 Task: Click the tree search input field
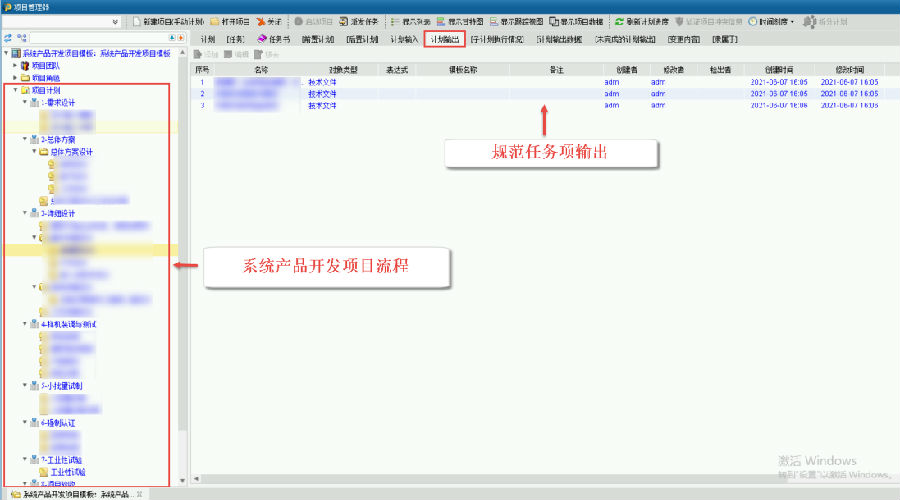tap(99, 38)
